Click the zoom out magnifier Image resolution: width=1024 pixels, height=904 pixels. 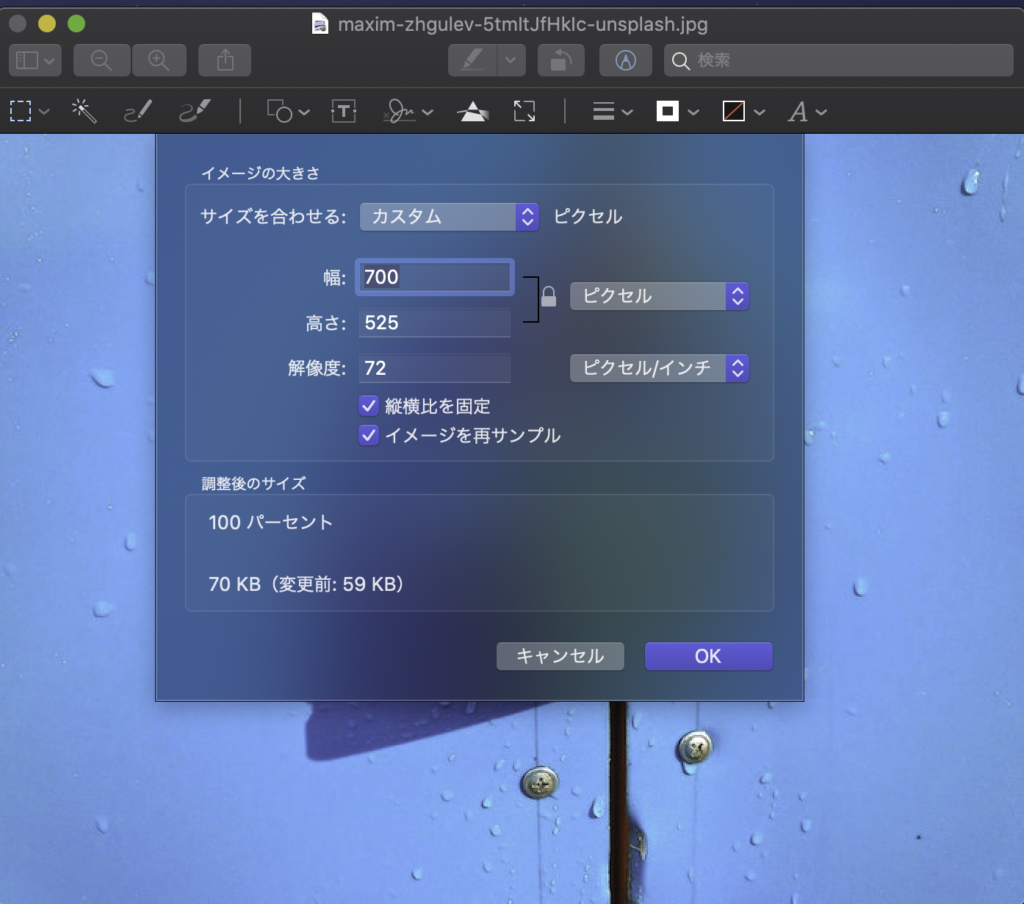pos(101,60)
